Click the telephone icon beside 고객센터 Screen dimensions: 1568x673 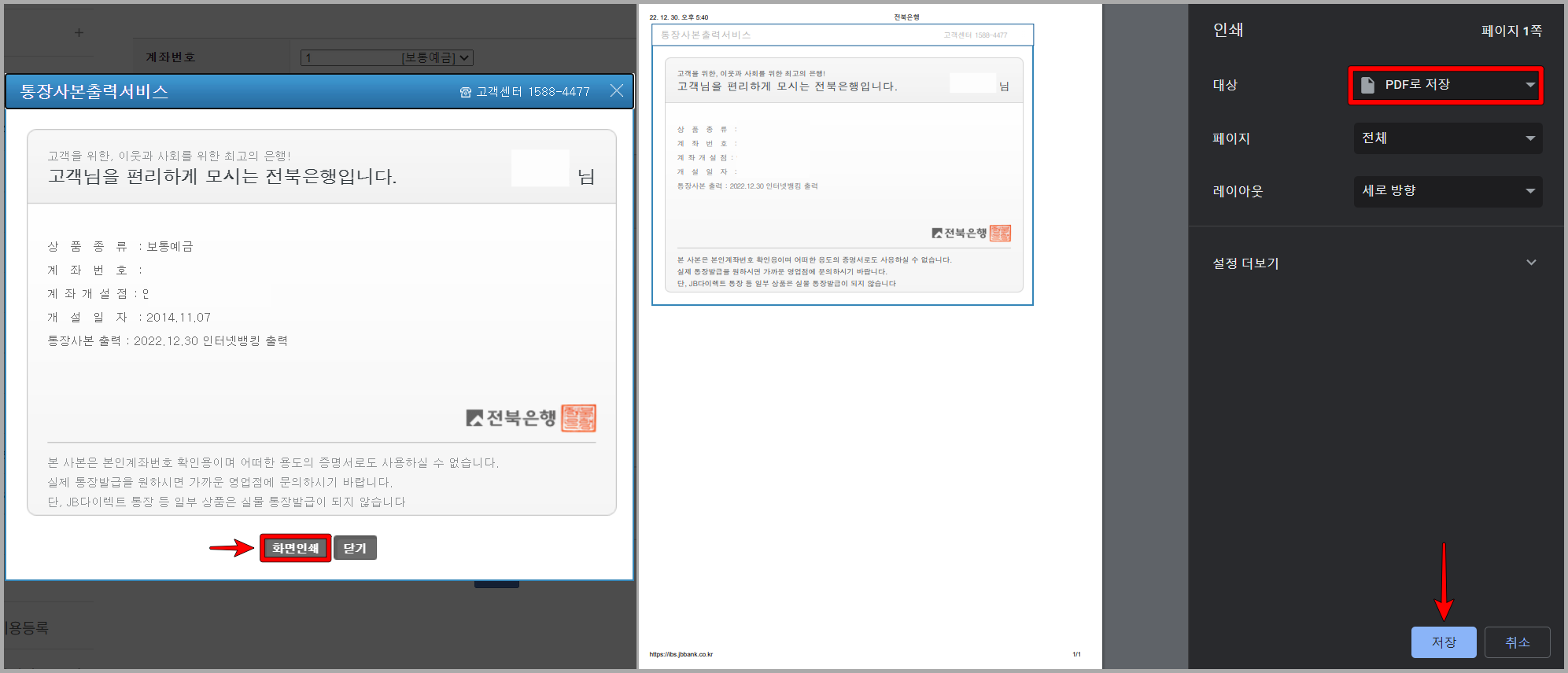[465, 92]
